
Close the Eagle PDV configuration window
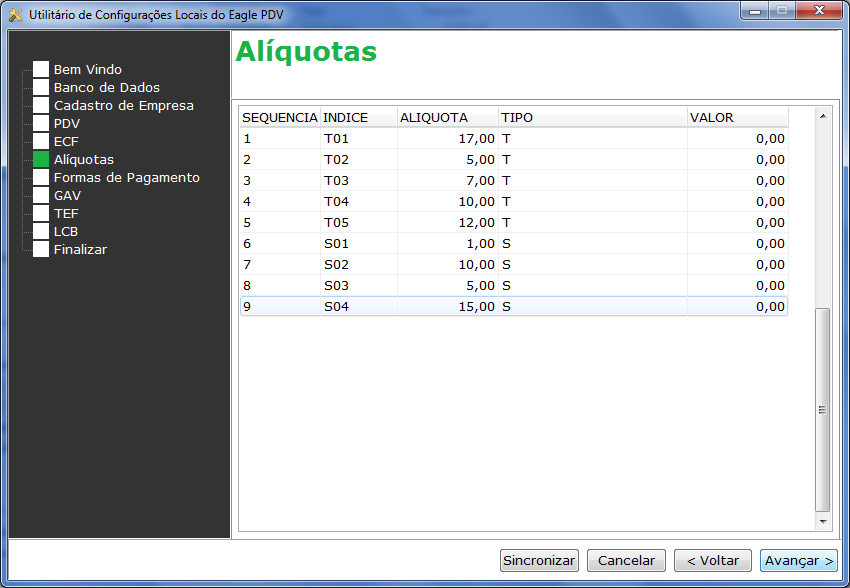point(819,10)
